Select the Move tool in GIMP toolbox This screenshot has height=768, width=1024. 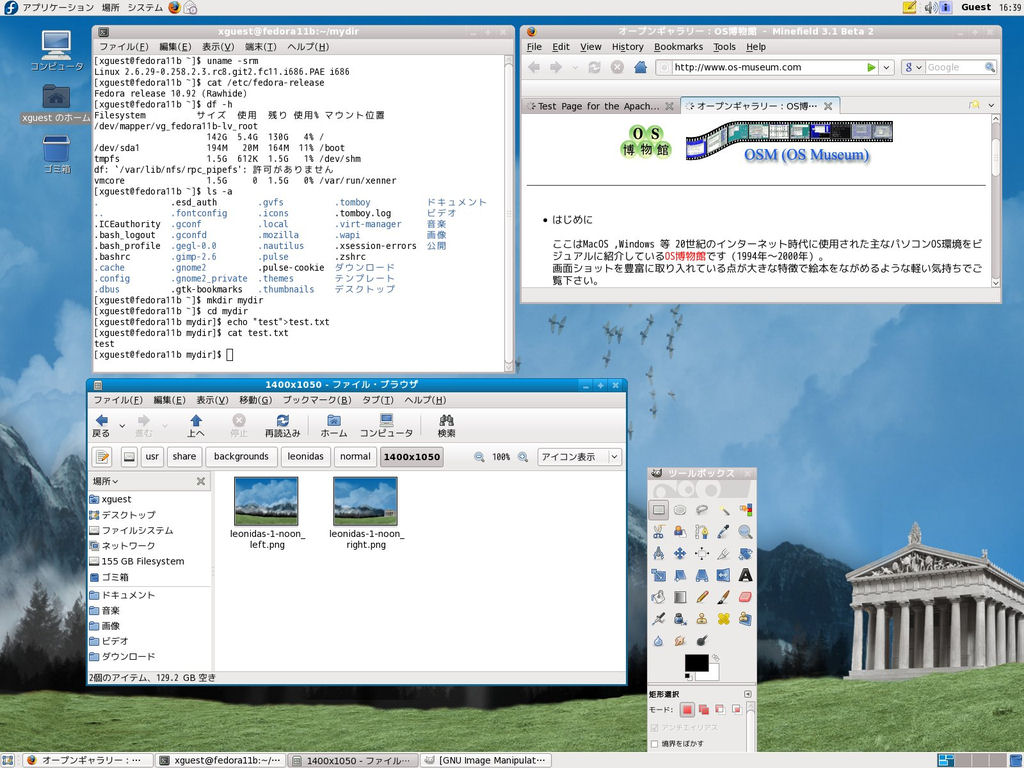(680, 554)
